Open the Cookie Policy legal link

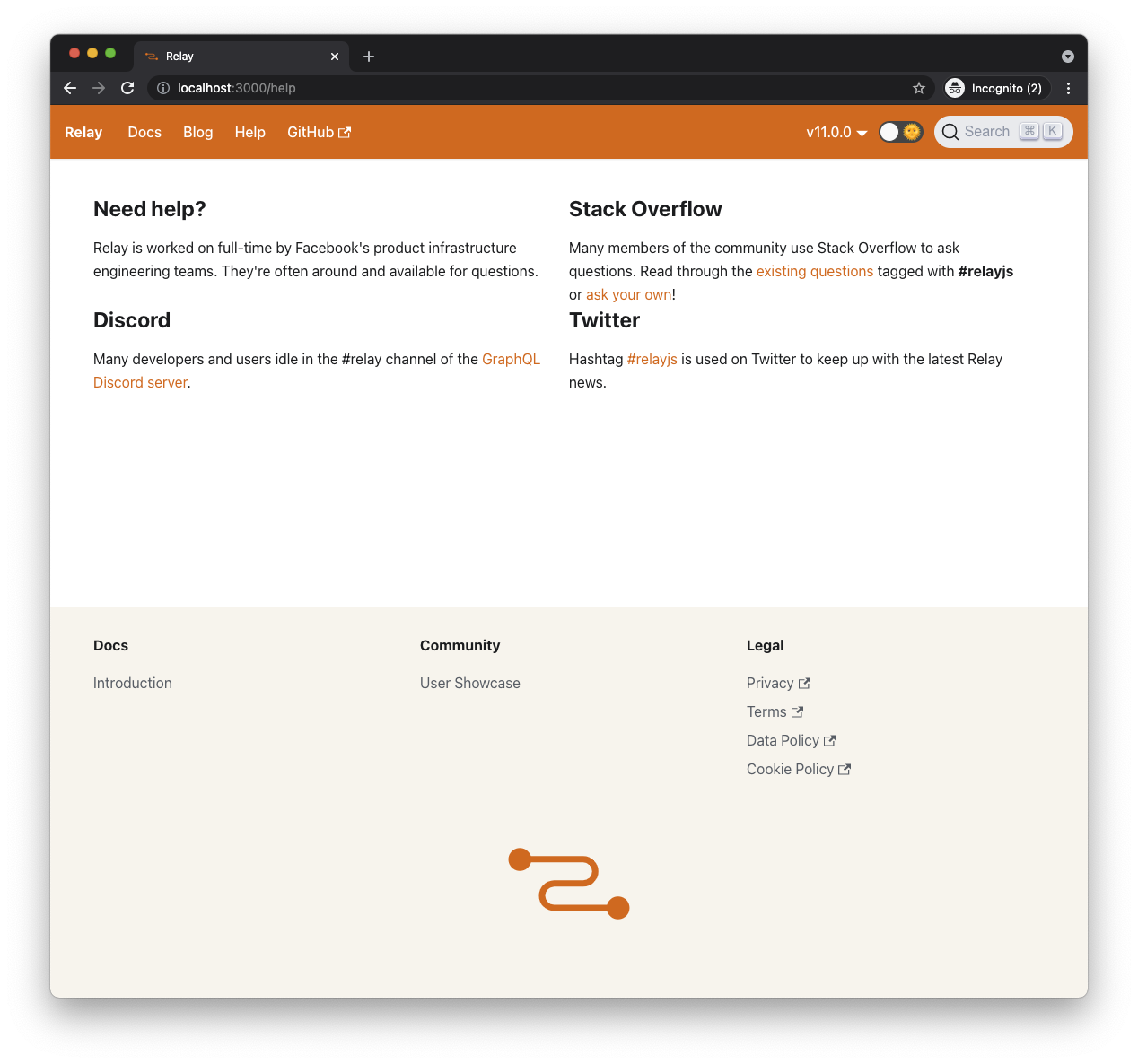pos(798,769)
